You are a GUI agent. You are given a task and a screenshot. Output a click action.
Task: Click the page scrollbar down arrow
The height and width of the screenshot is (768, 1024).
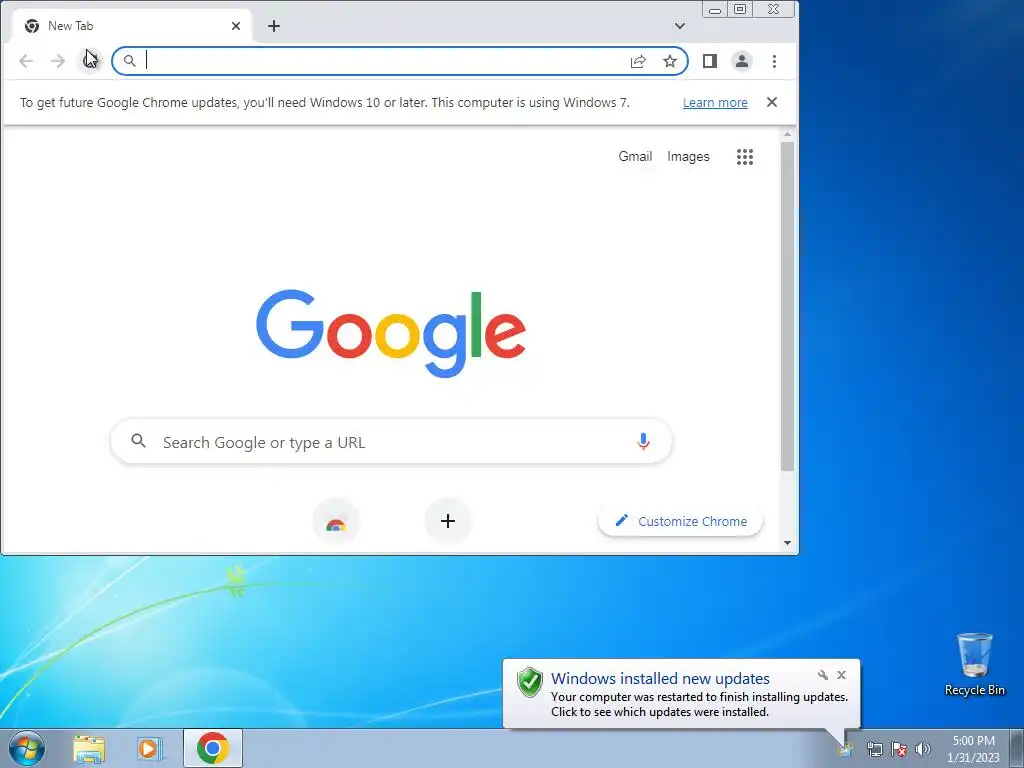pyautogui.click(x=788, y=543)
